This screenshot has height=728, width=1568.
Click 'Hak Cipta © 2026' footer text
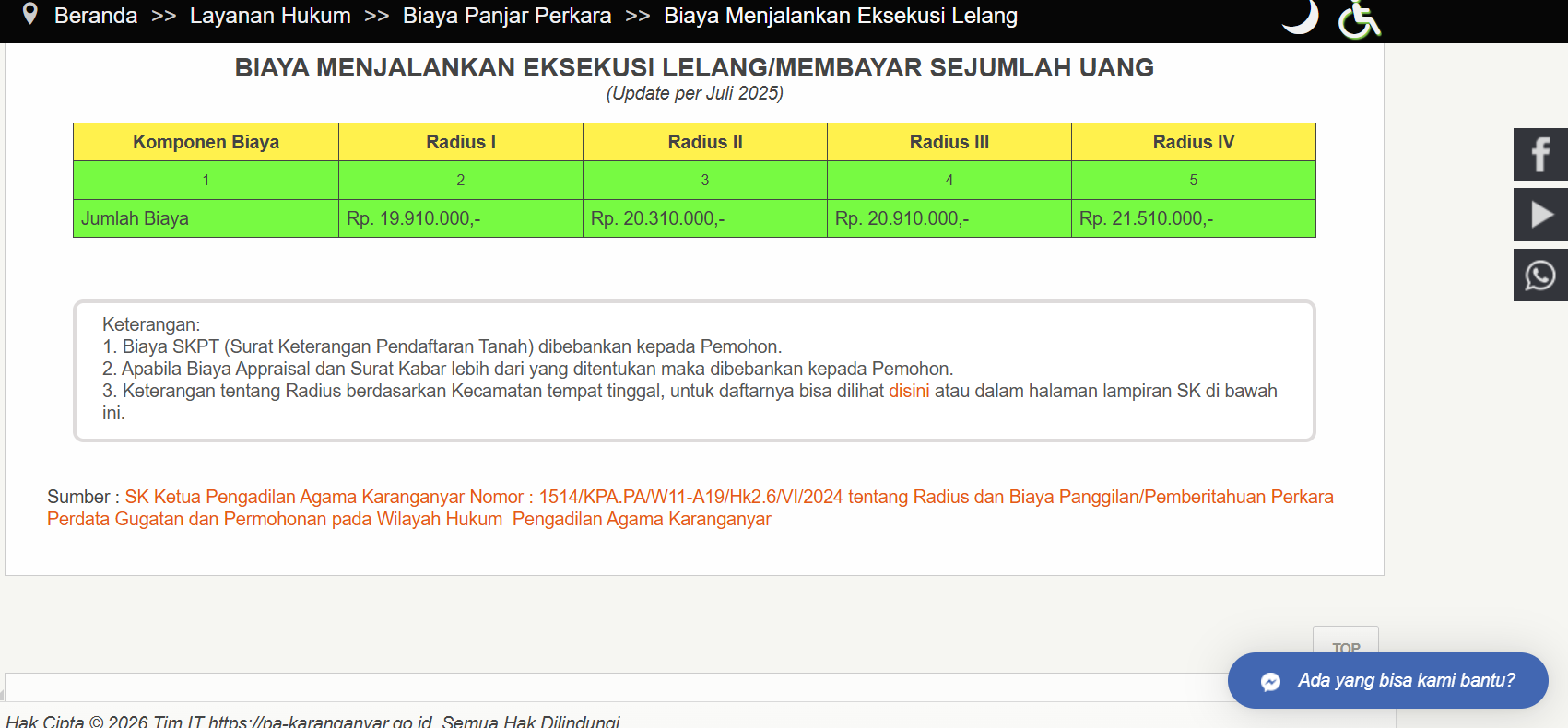coord(312,722)
